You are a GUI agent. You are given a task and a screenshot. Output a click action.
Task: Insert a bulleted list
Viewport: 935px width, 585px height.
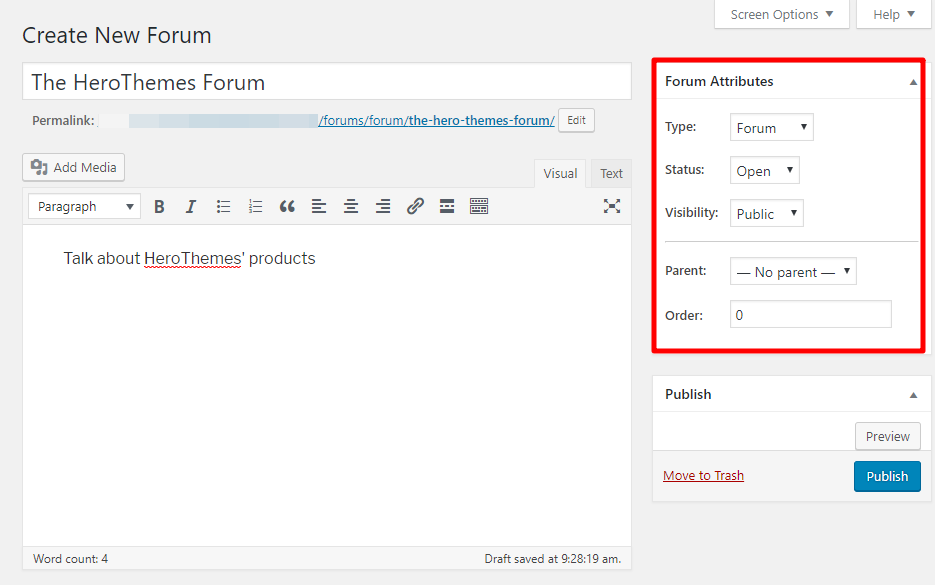(223, 206)
